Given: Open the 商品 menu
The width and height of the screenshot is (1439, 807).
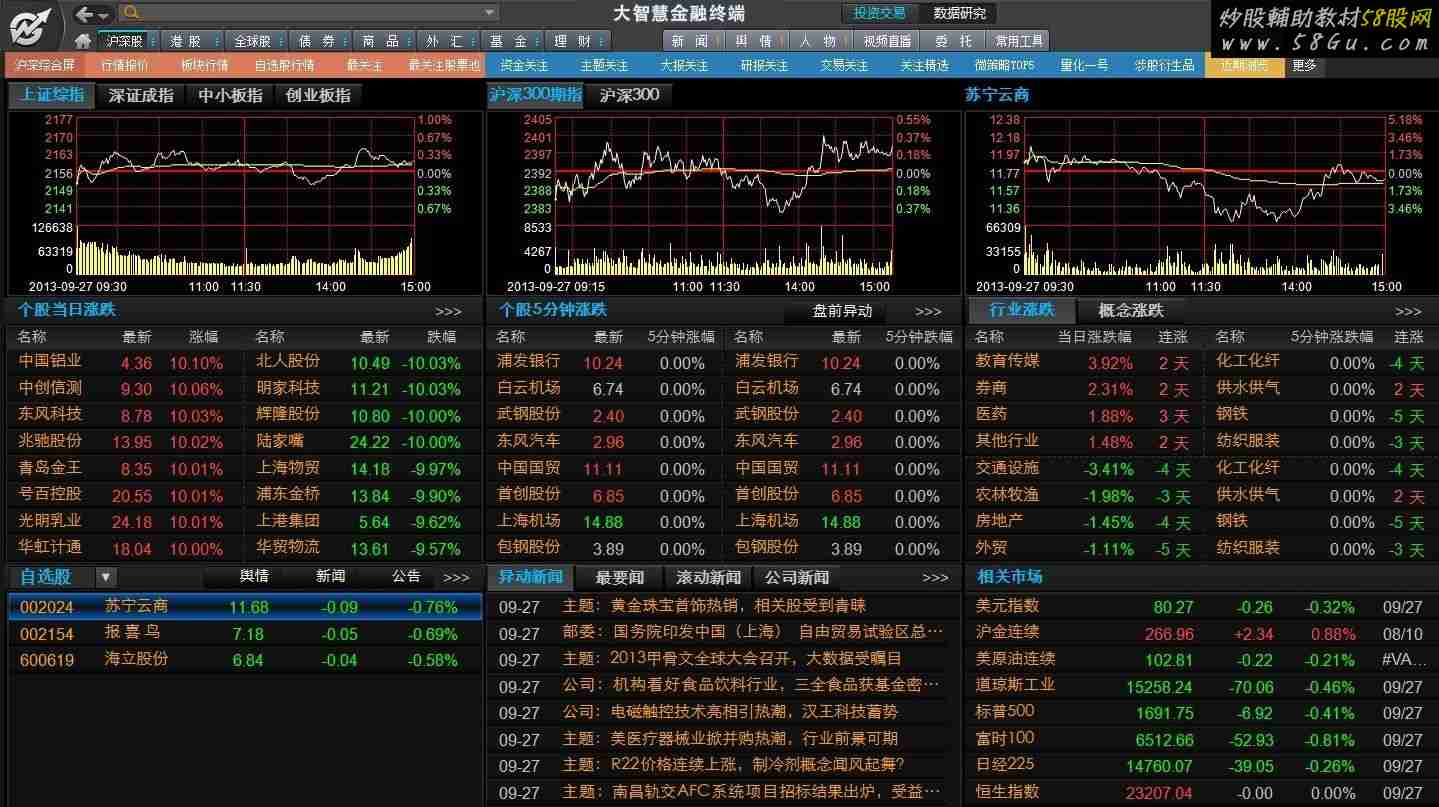Looking at the screenshot, I should pyautogui.click(x=382, y=41).
